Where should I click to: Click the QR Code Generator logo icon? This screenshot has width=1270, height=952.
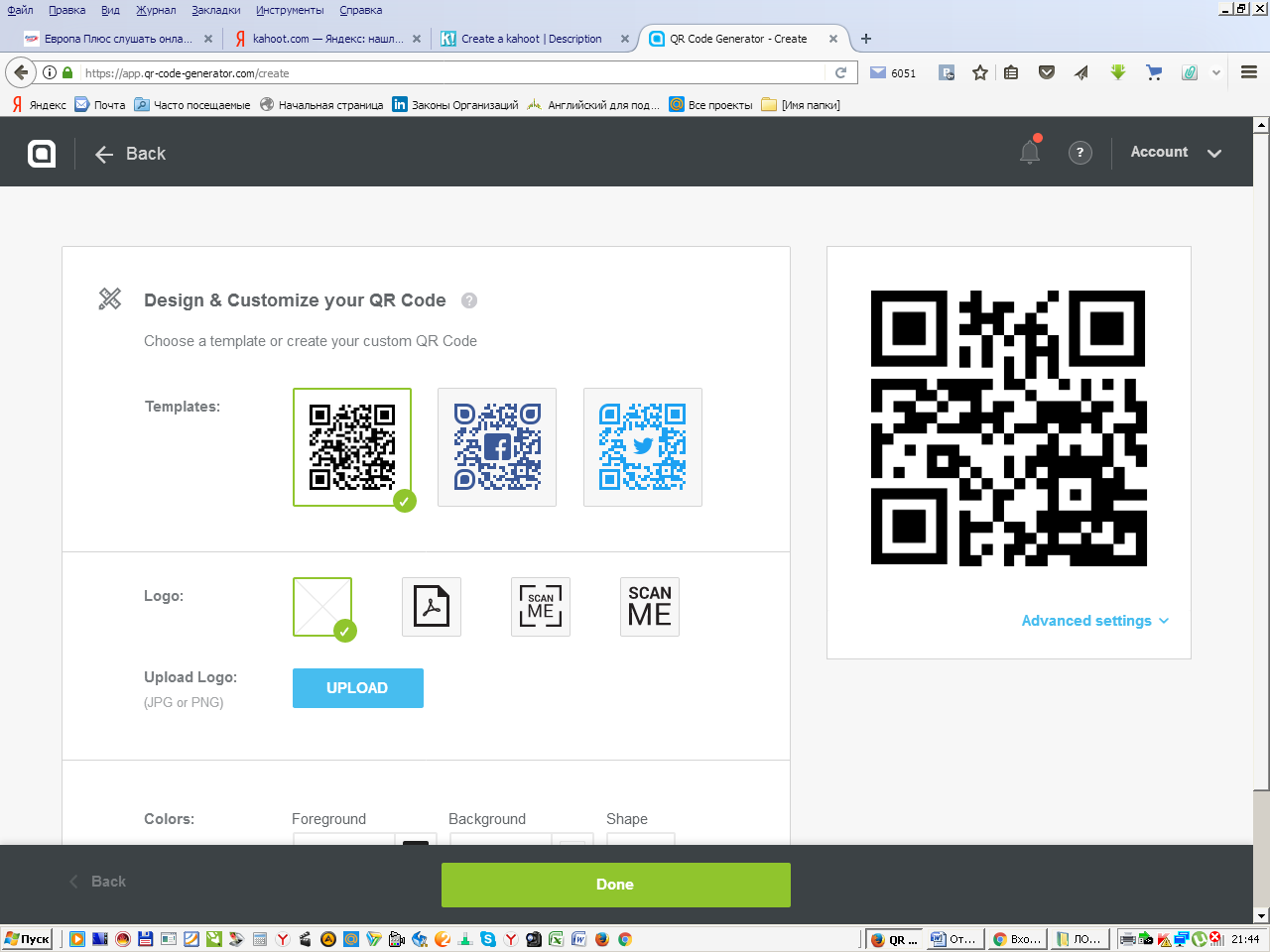[42, 153]
